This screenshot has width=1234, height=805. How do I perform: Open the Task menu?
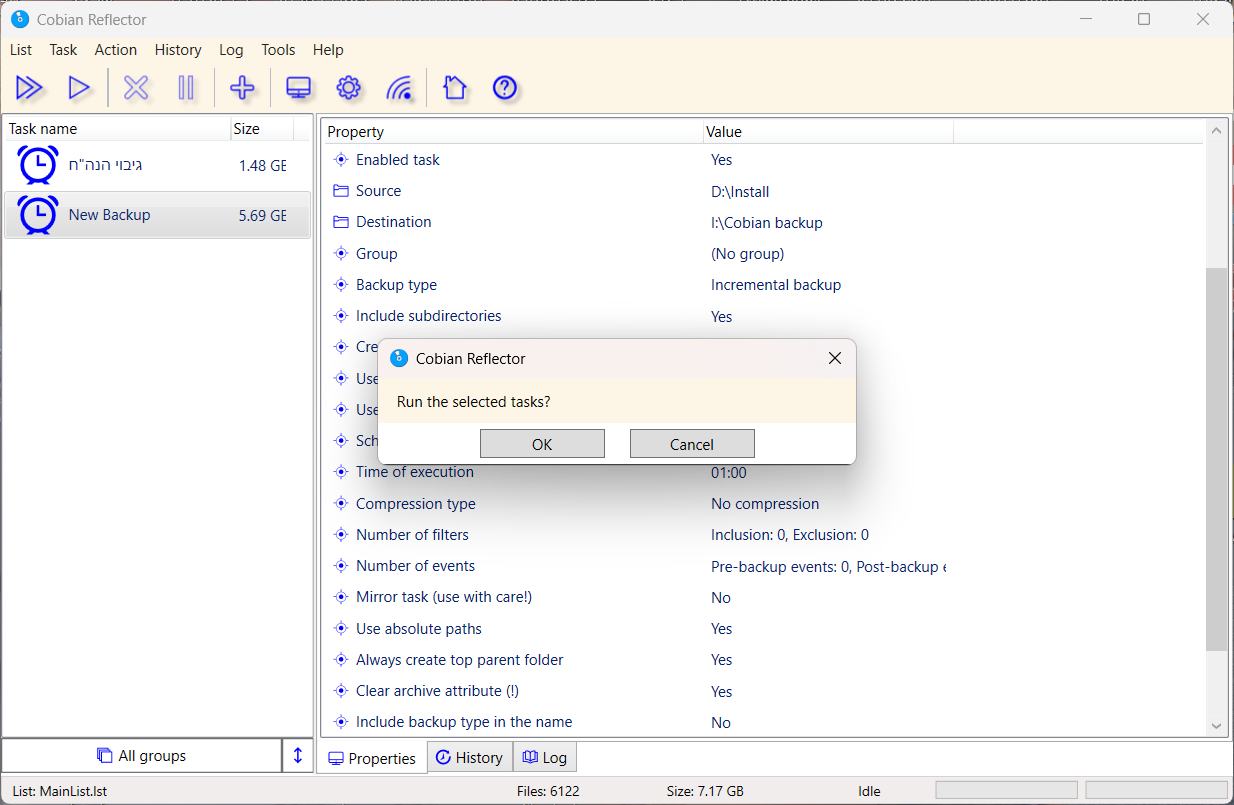click(x=63, y=50)
